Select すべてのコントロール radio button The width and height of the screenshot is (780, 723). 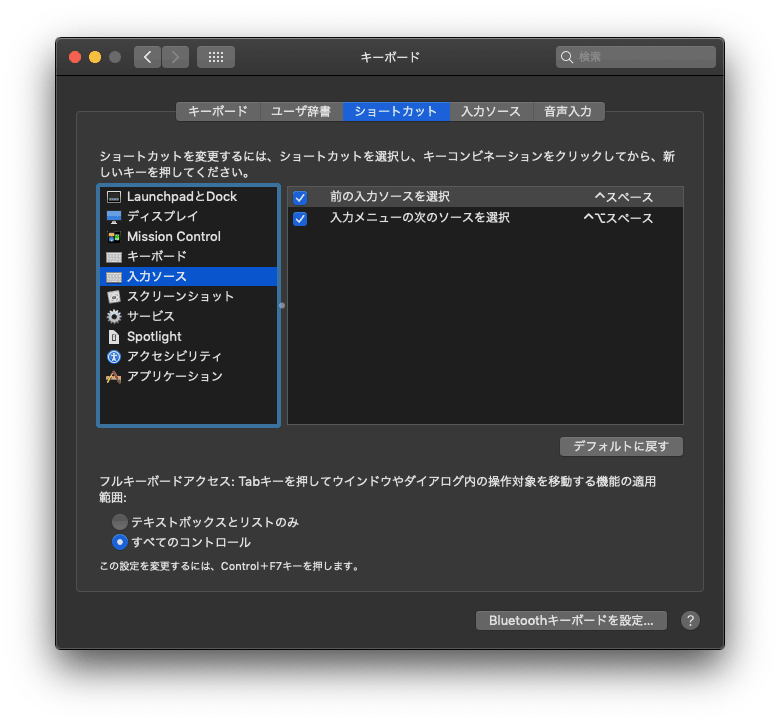tap(119, 542)
